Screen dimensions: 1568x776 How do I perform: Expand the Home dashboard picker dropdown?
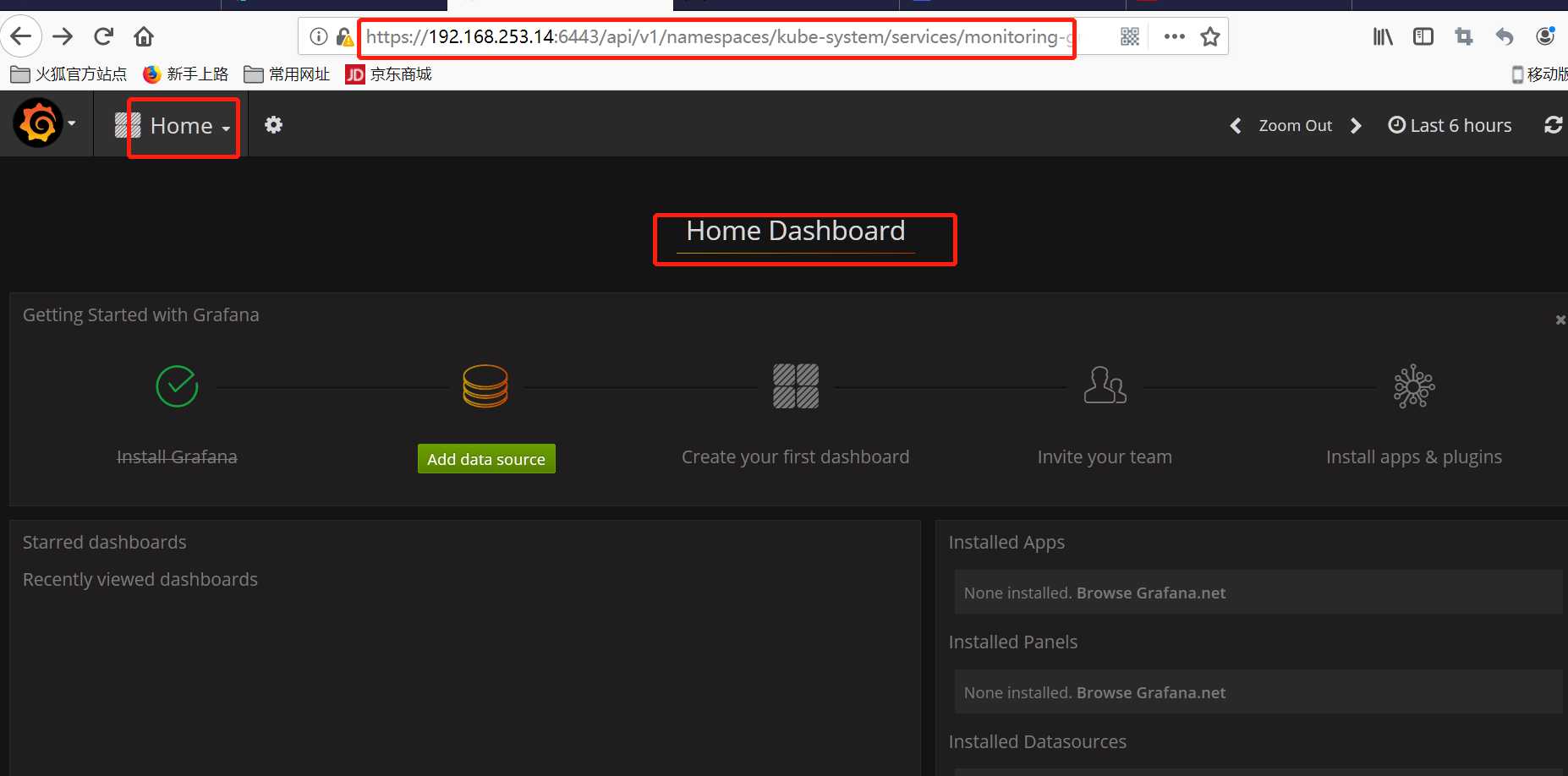click(190, 126)
